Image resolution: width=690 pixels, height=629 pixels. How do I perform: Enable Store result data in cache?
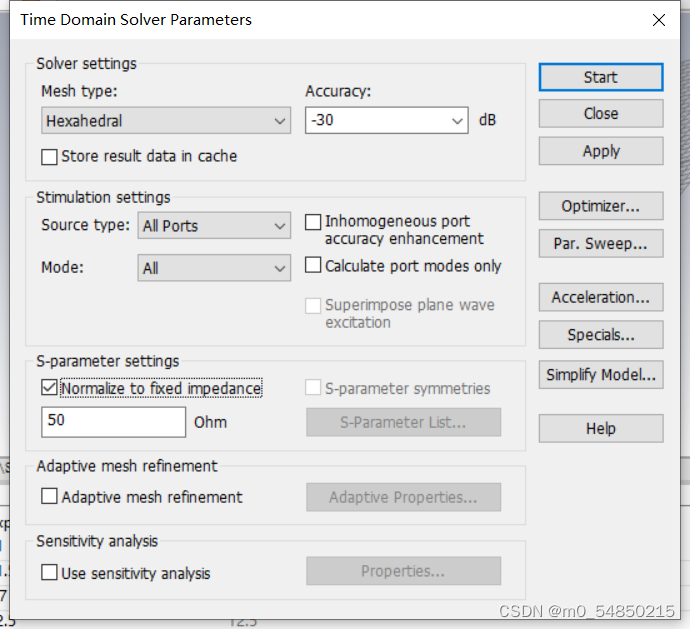(49, 157)
